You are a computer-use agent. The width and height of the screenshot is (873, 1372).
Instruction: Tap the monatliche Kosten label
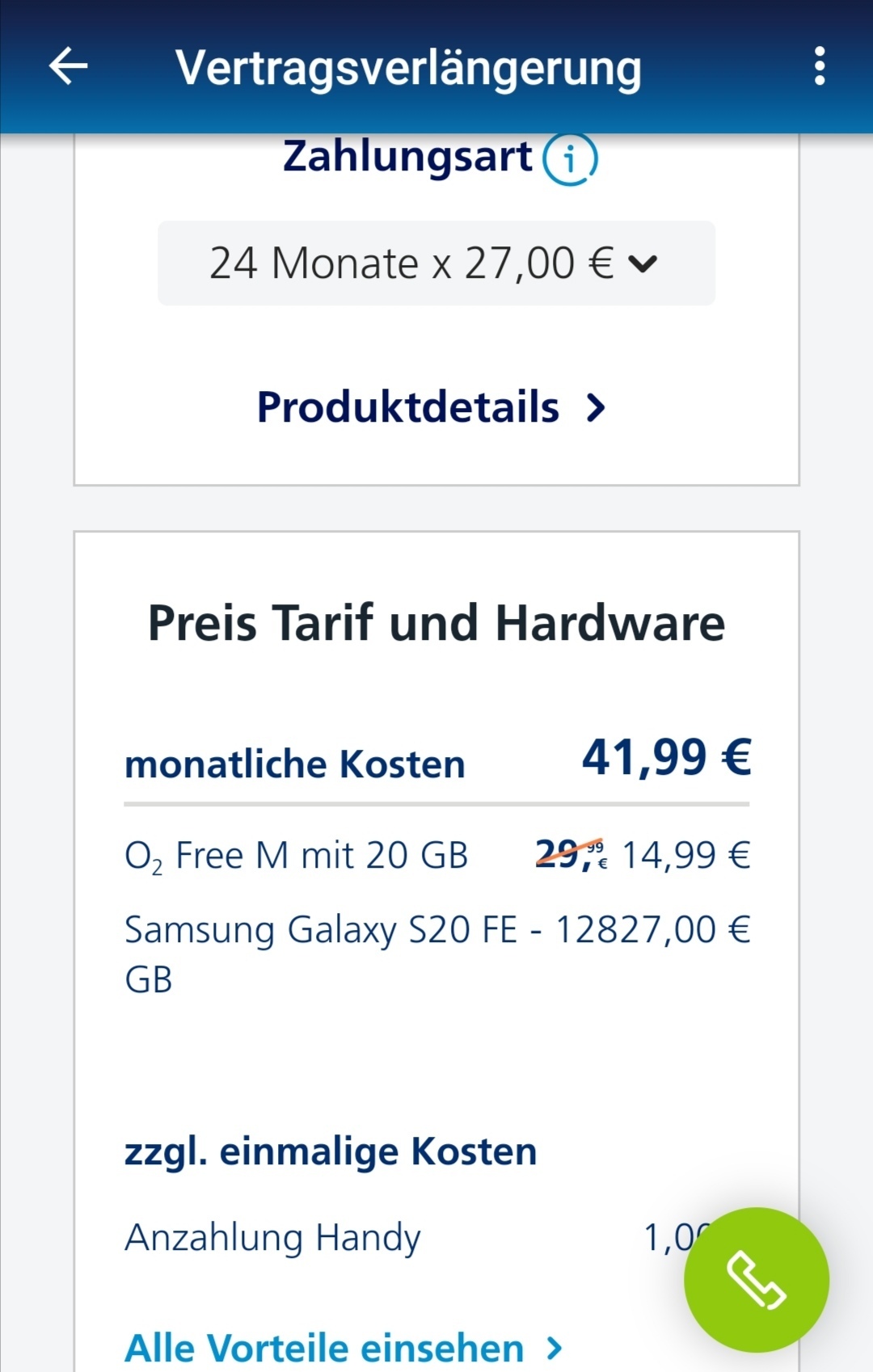click(x=295, y=764)
